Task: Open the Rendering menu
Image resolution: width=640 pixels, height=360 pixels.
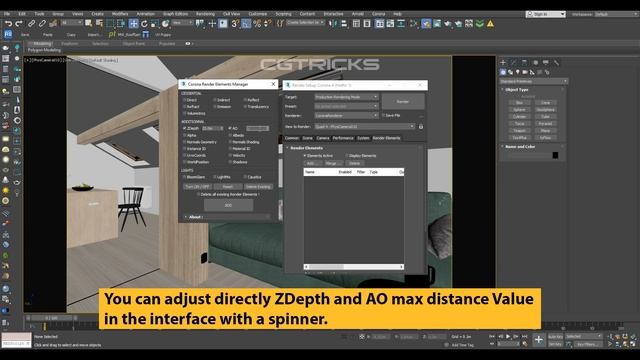Action: 205,14
